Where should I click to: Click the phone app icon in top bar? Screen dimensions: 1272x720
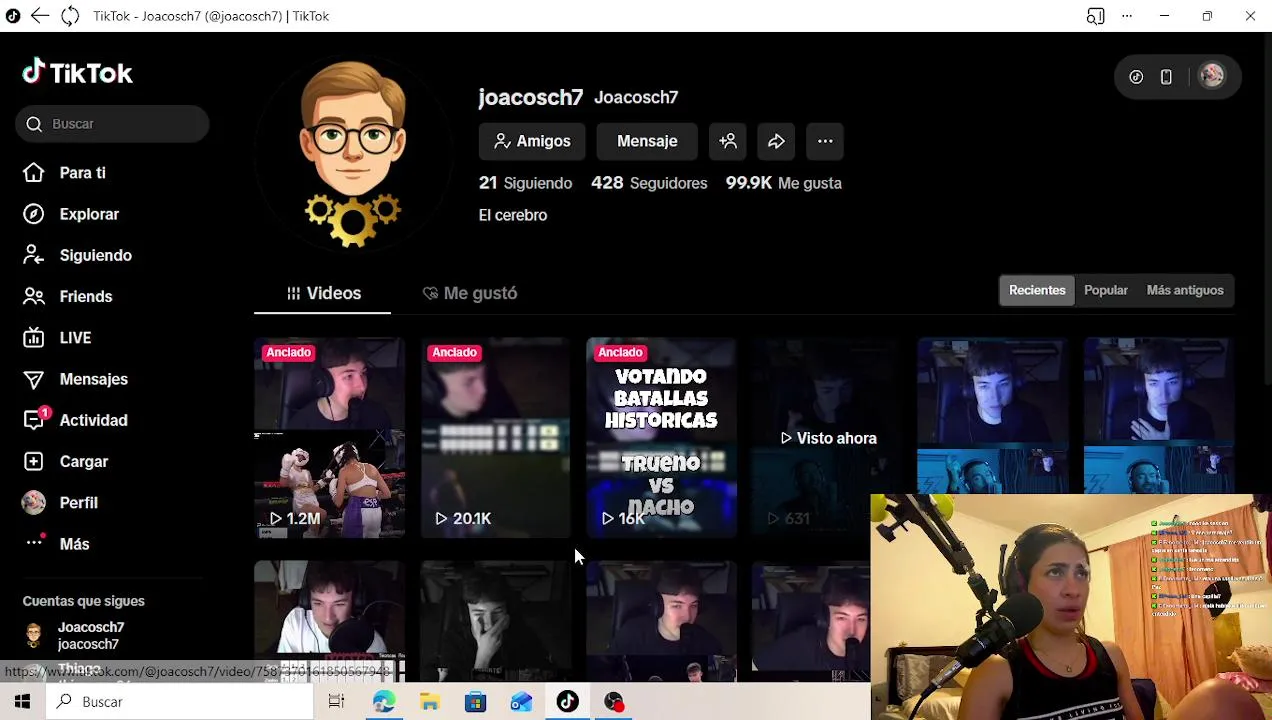(1166, 77)
